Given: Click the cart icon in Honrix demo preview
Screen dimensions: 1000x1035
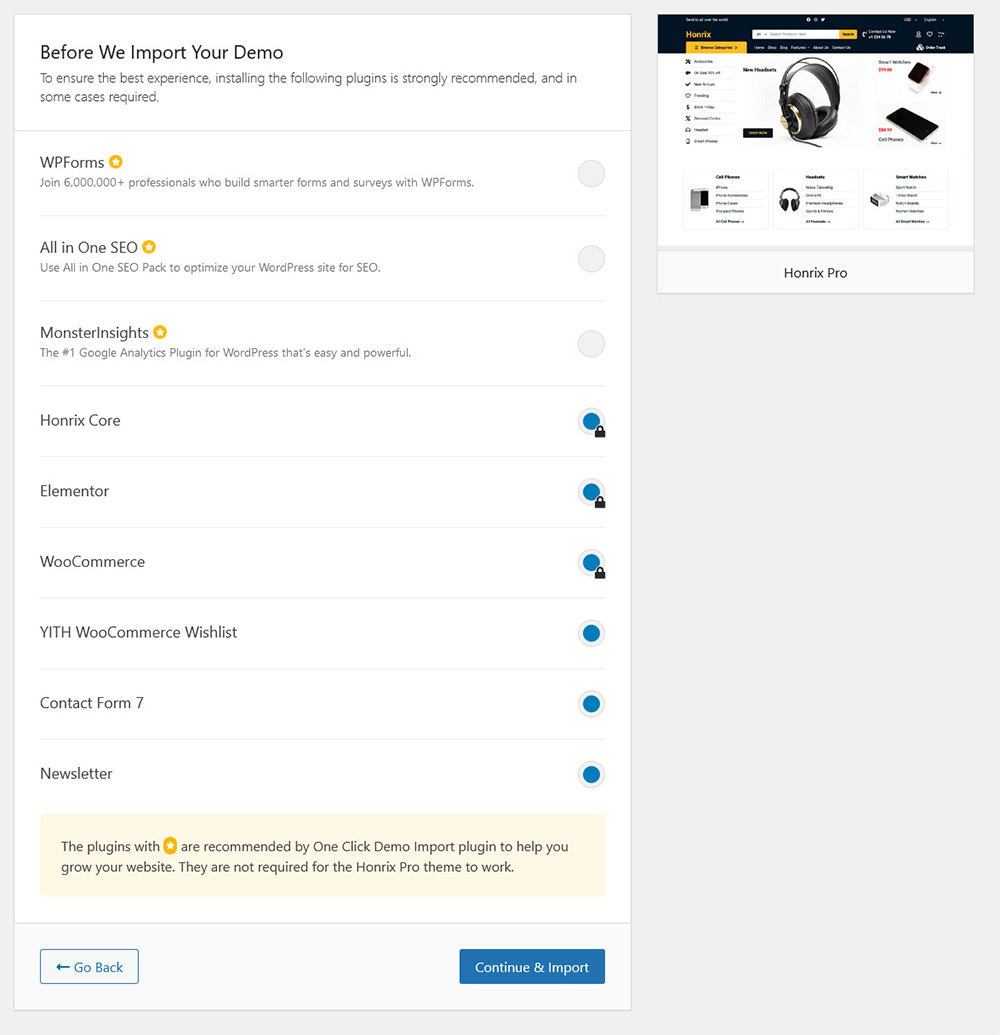Looking at the screenshot, I should pyautogui.click(x=941, y=34).
